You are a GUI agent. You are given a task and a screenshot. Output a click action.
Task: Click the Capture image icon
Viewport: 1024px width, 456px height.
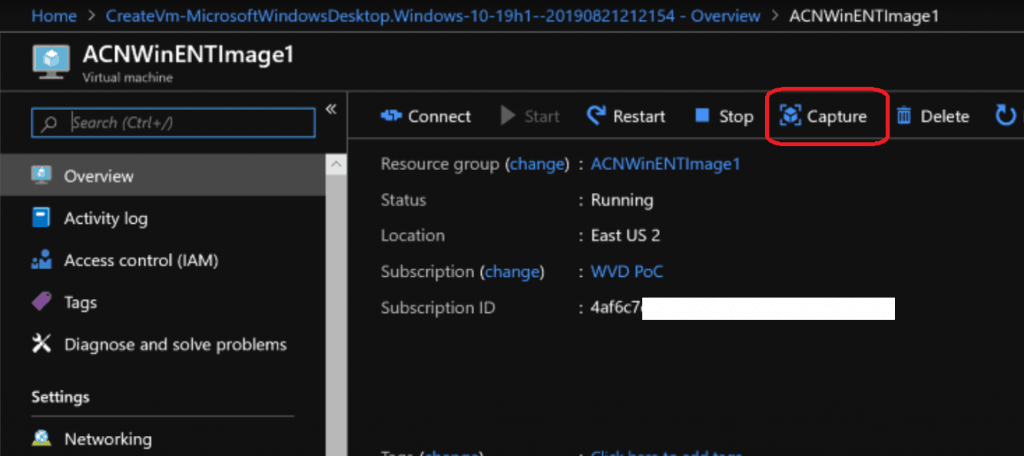pos(790,116)
